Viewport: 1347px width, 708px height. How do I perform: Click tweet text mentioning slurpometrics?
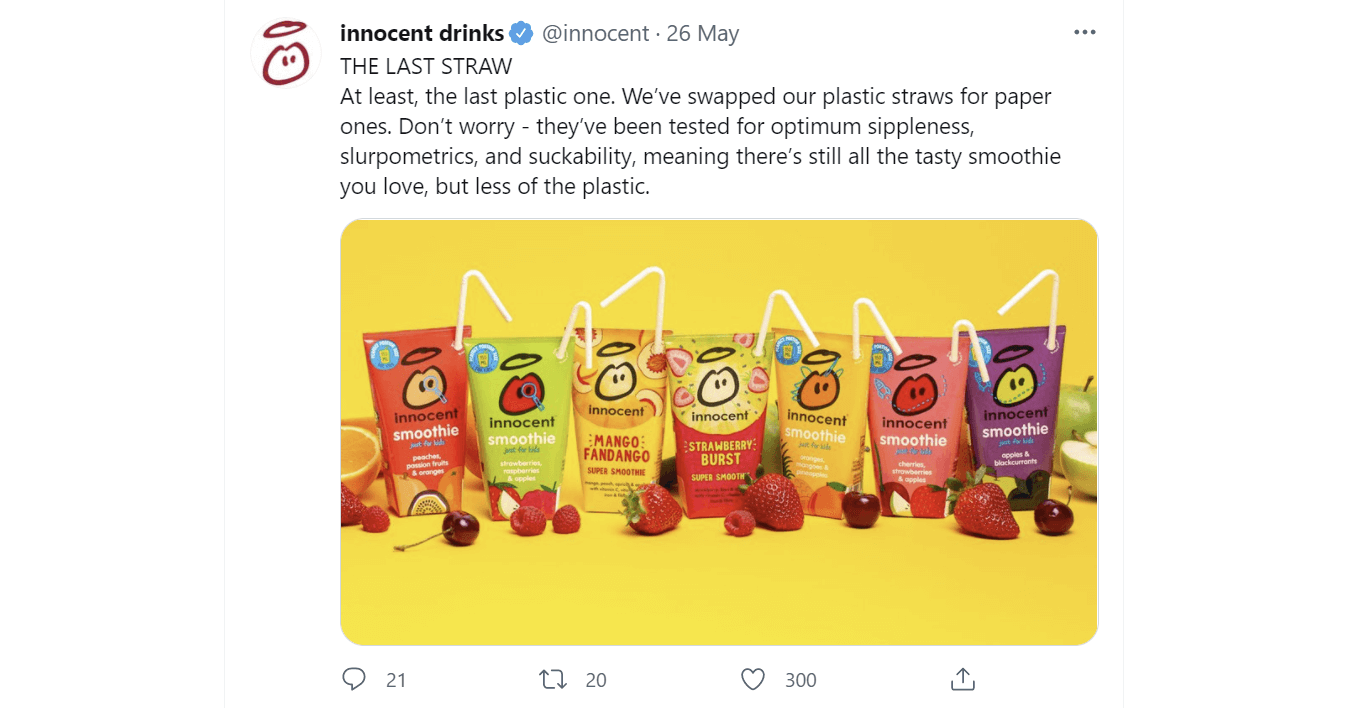tap(408, 157)
